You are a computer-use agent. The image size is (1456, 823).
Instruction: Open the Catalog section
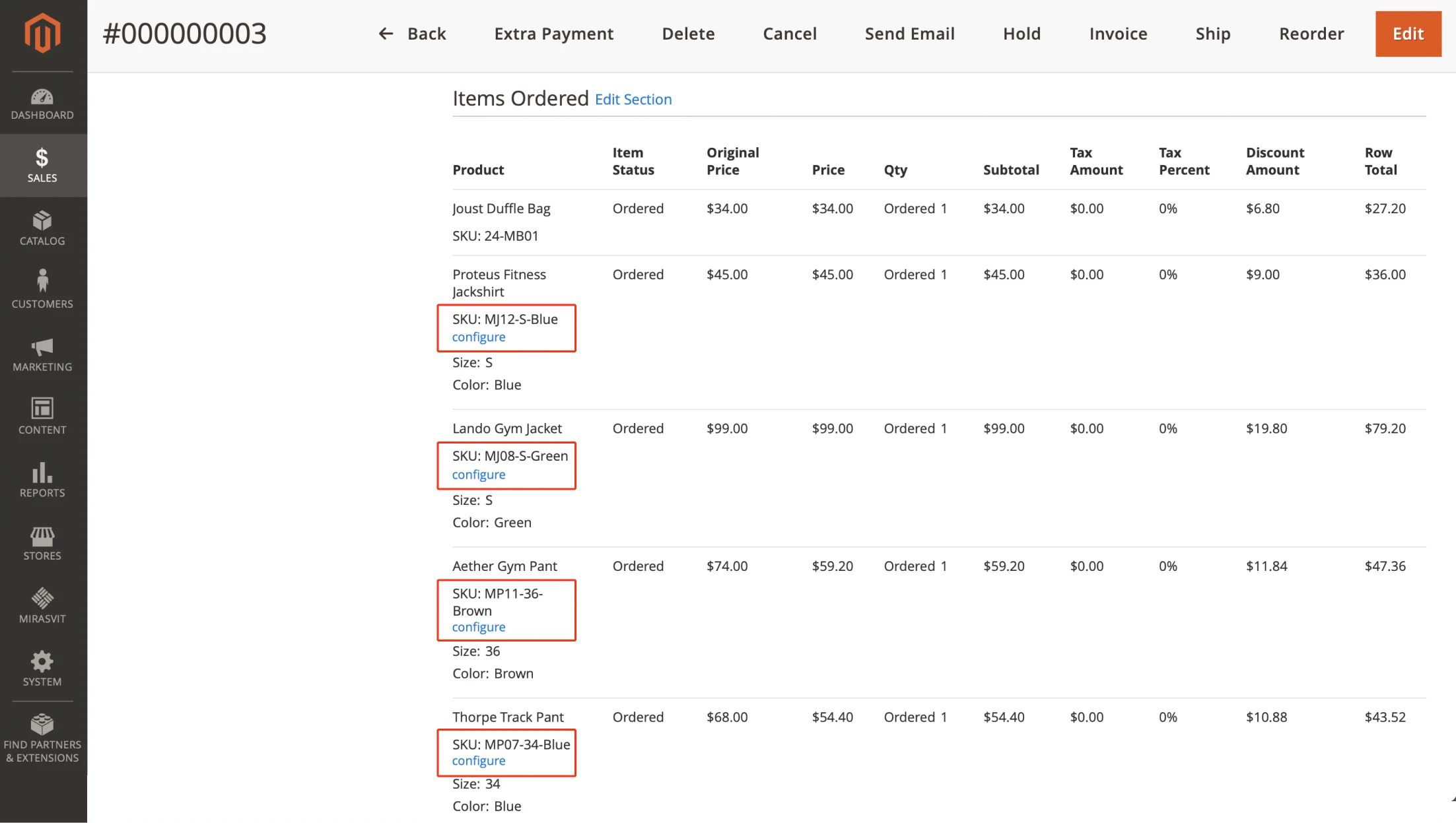pyautogui.click(x=42, y=228)
